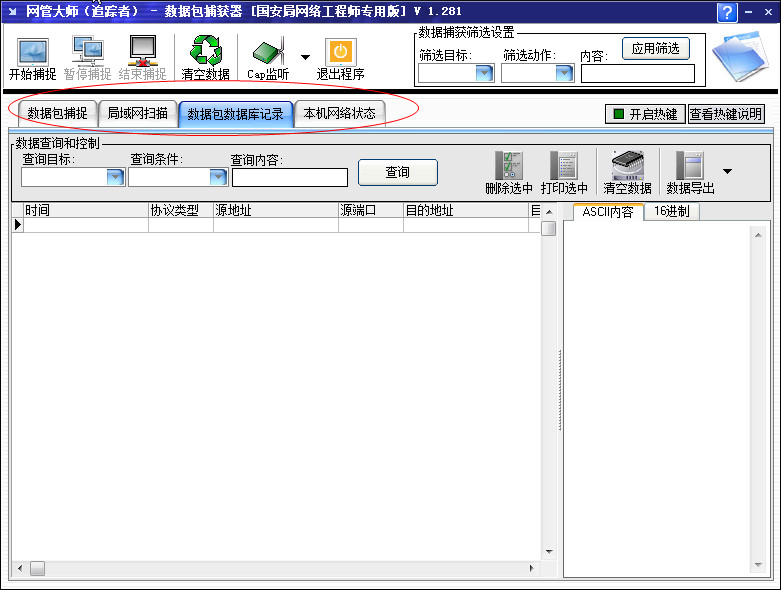Switch to the 16进制 tab
This screenshot has width=781, height=590.
(x=671, y=212)
